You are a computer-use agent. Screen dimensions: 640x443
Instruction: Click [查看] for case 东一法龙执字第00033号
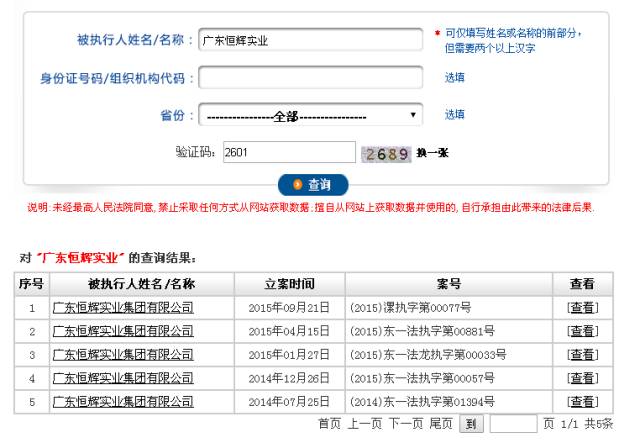tap(582, 355)
